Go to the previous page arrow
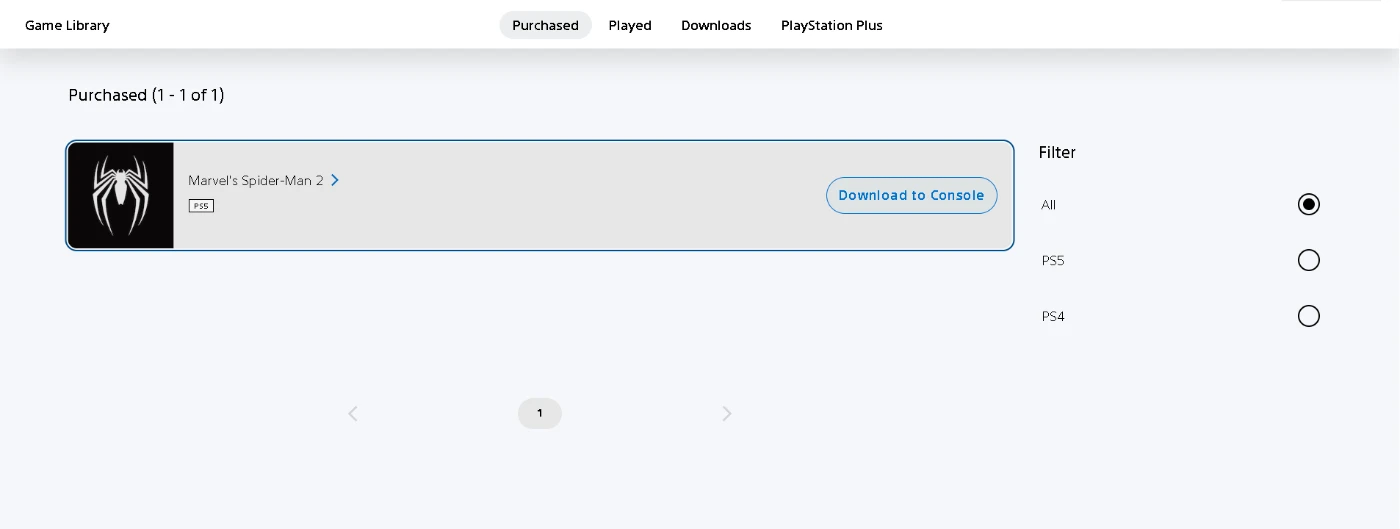This screenshot has height=529, width=1400. (352, 414)
